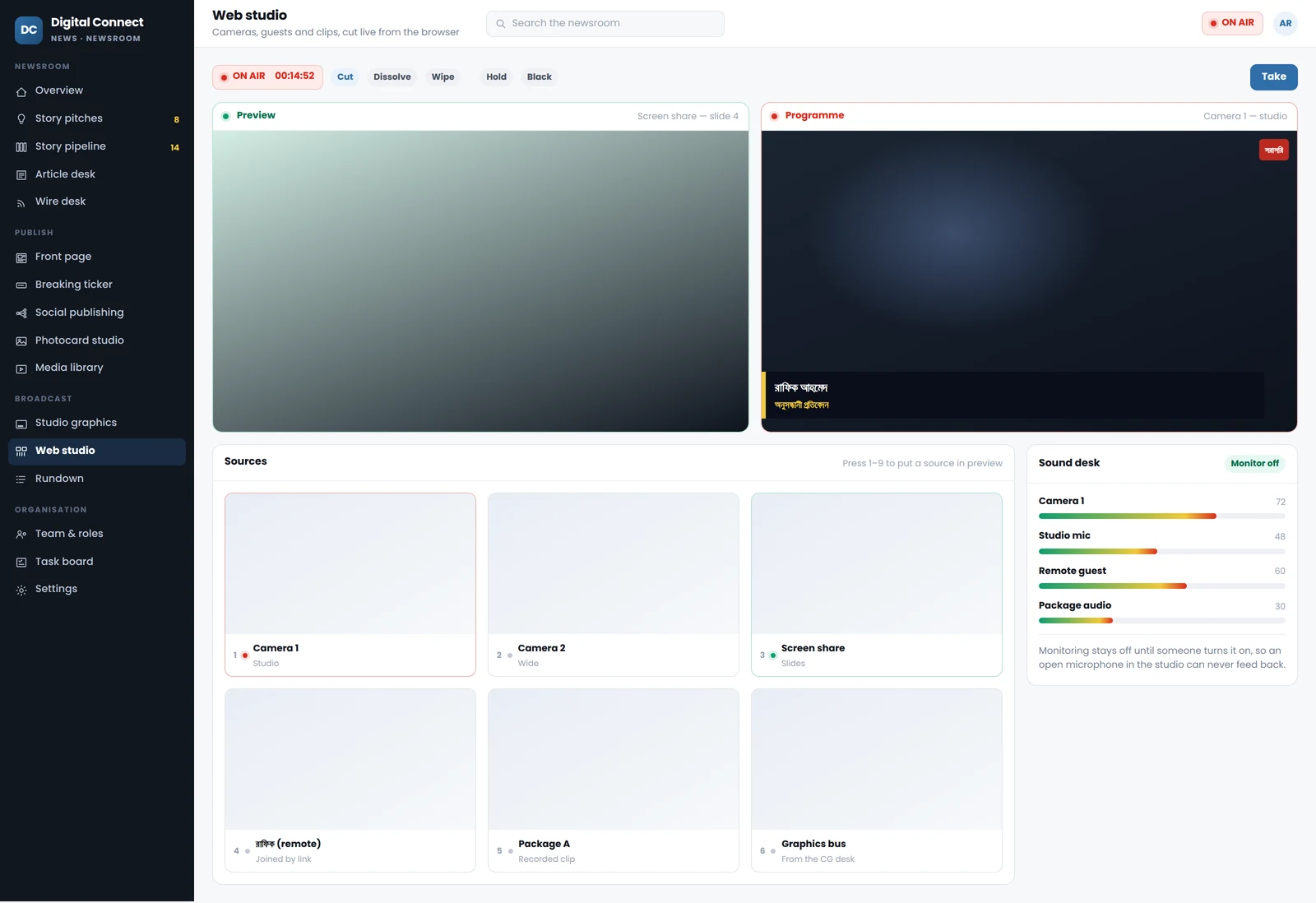This screenshot has height=903, width=1316.
Task: Toggle the Hold option
Action: pyautogui.click(x=496, y=76)
